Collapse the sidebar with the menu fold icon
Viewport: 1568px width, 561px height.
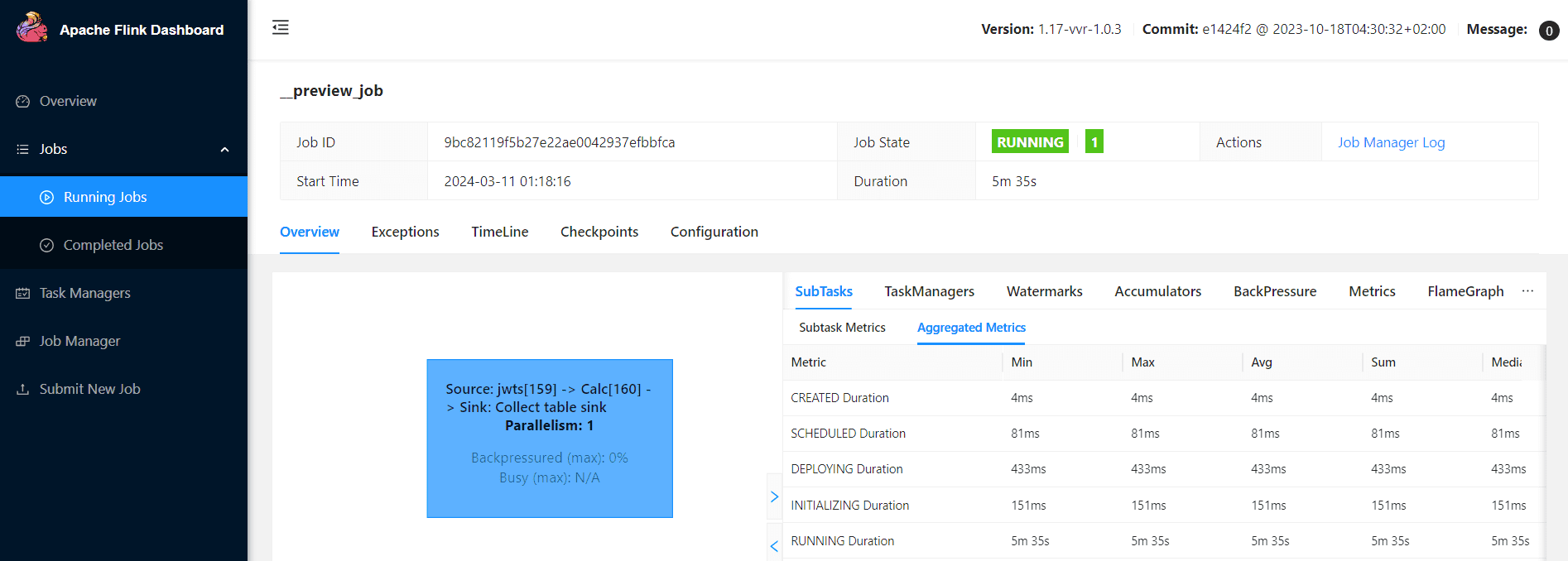pyautogui.click(x=281, y=27)
